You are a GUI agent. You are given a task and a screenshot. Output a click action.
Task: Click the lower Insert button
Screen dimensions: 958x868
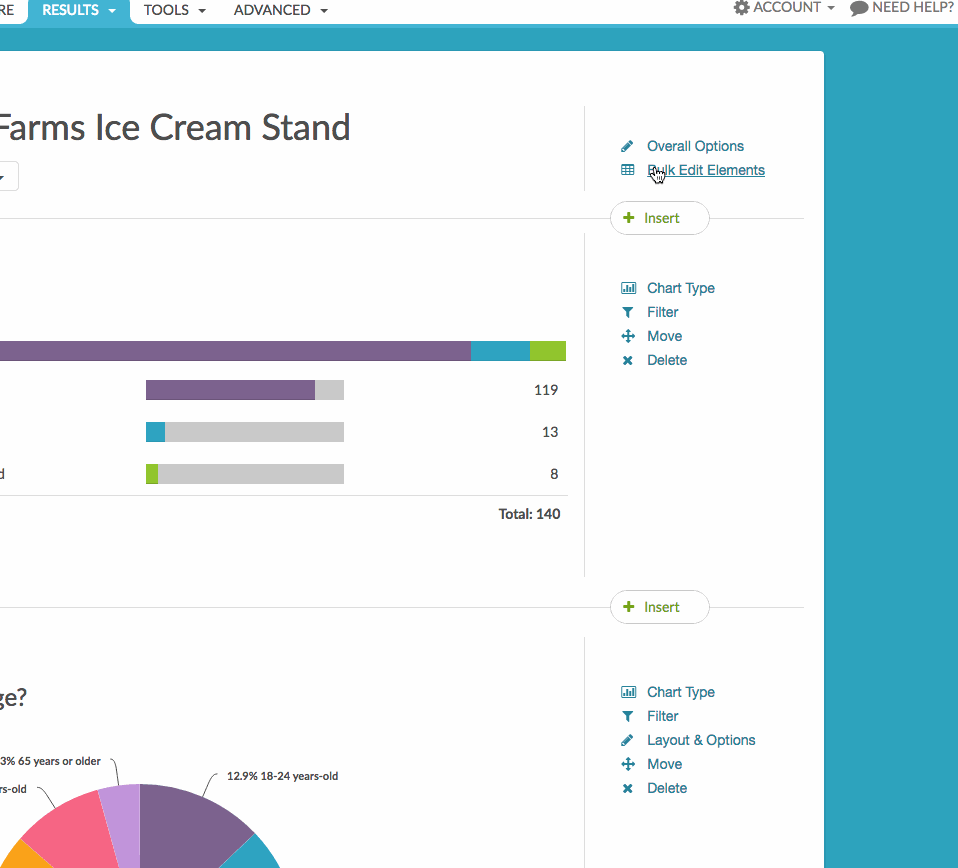(x=660, y=607)
